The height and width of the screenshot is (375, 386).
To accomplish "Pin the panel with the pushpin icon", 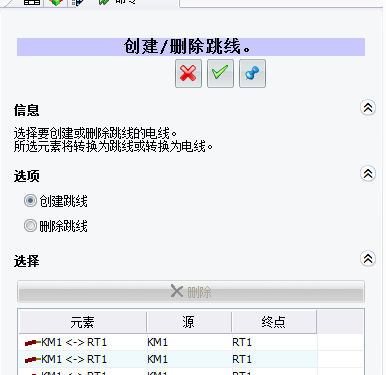I will coord(252,73).
